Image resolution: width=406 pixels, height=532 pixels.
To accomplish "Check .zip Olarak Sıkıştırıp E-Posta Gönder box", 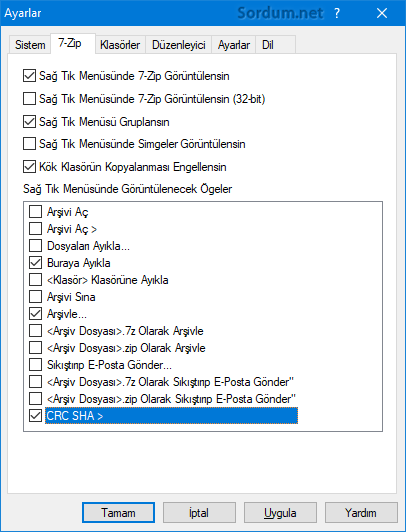I will 35,399.
